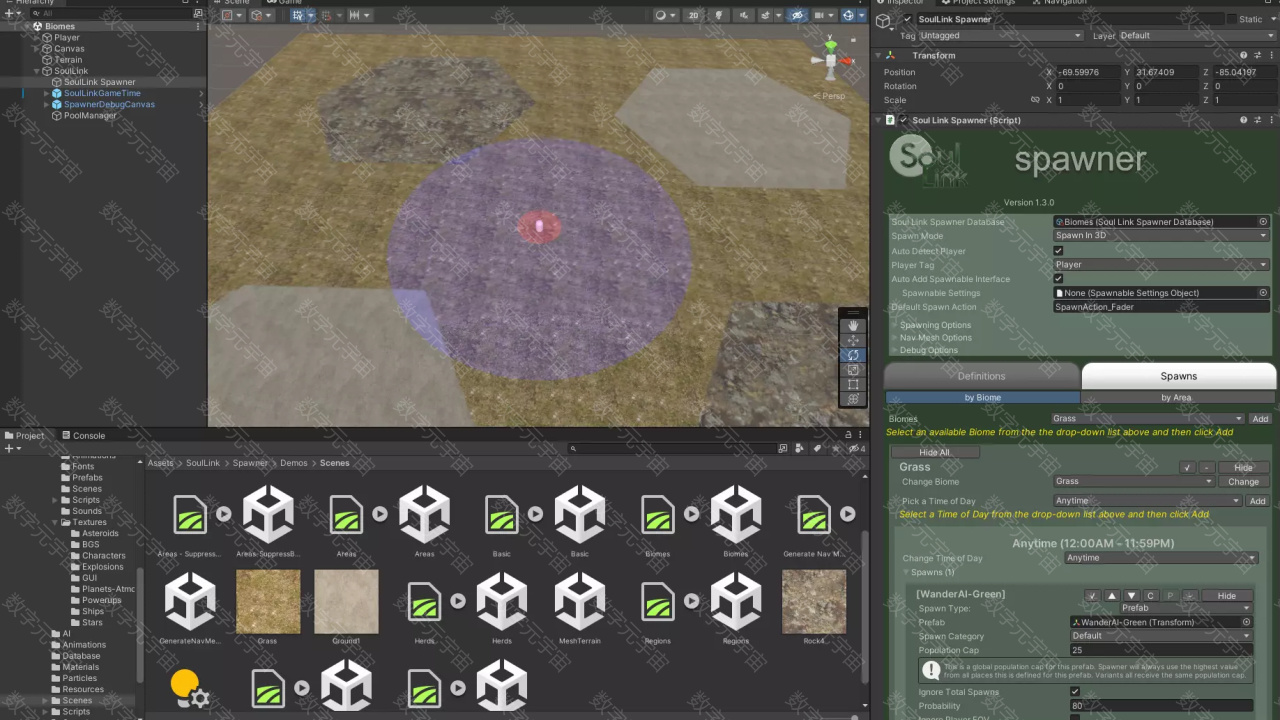Select the by Biome tab
The image size is (1280, 720).
tap(982, 398)
